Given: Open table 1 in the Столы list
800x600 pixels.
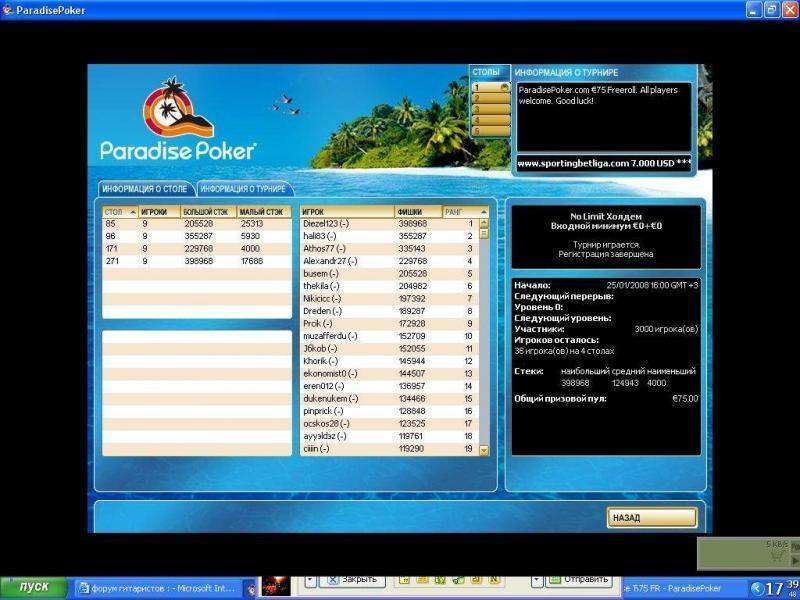Looking at the screenshot, I should point(490,88).
